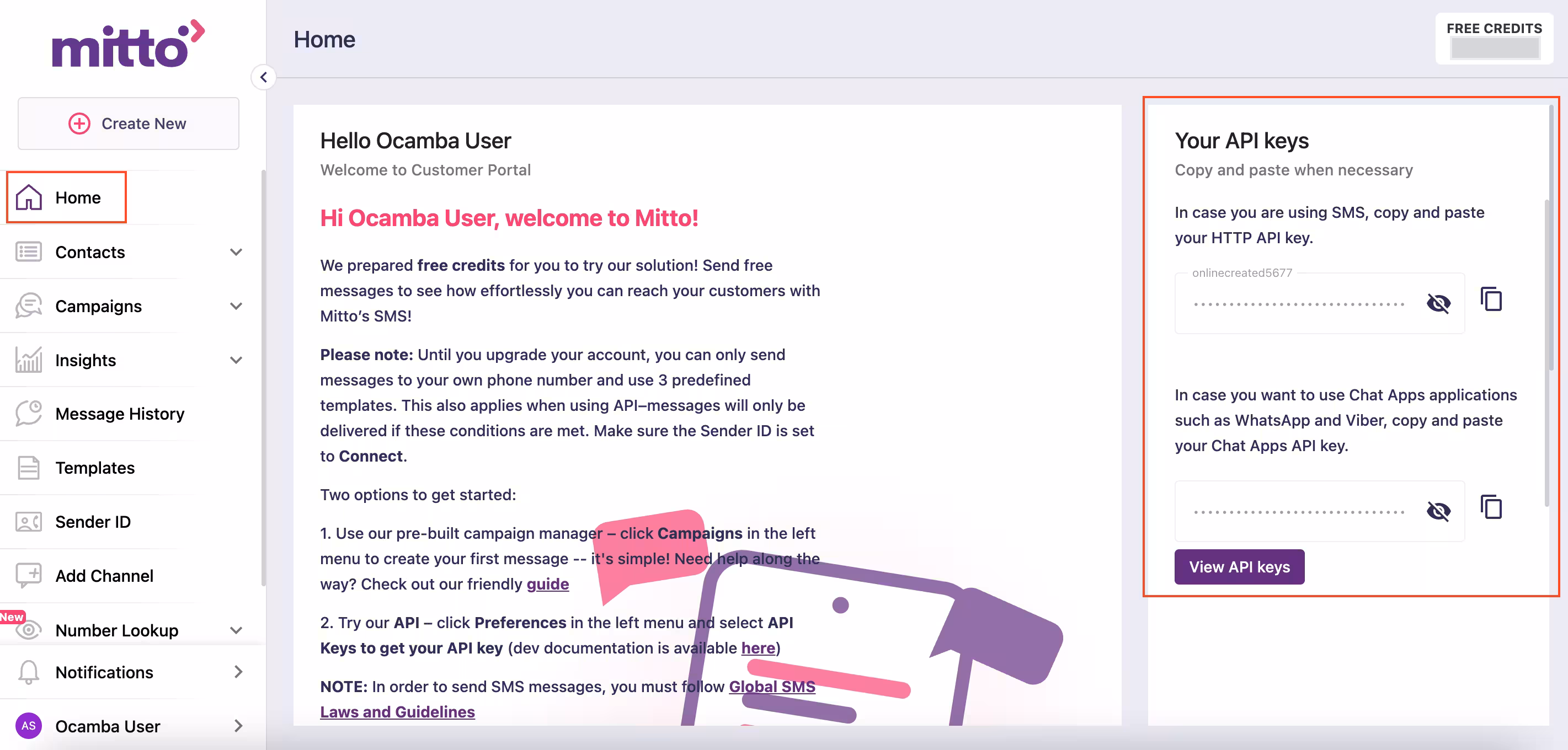
Task: Expand the Number Lookup section
Action: pos(237,630)
